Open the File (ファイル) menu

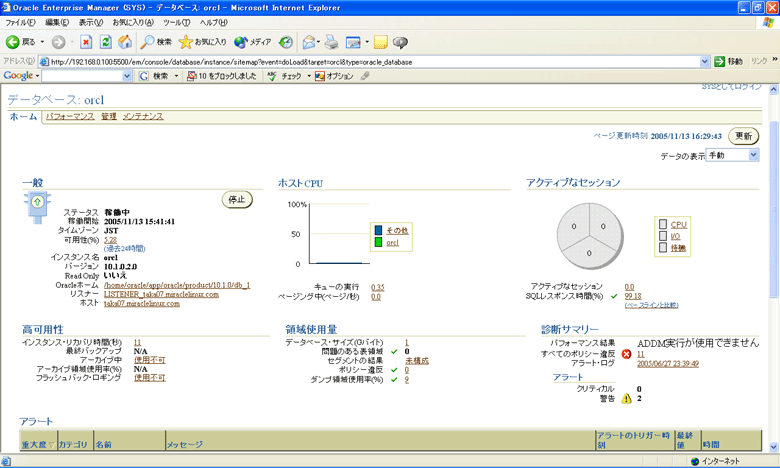[20, 22]
